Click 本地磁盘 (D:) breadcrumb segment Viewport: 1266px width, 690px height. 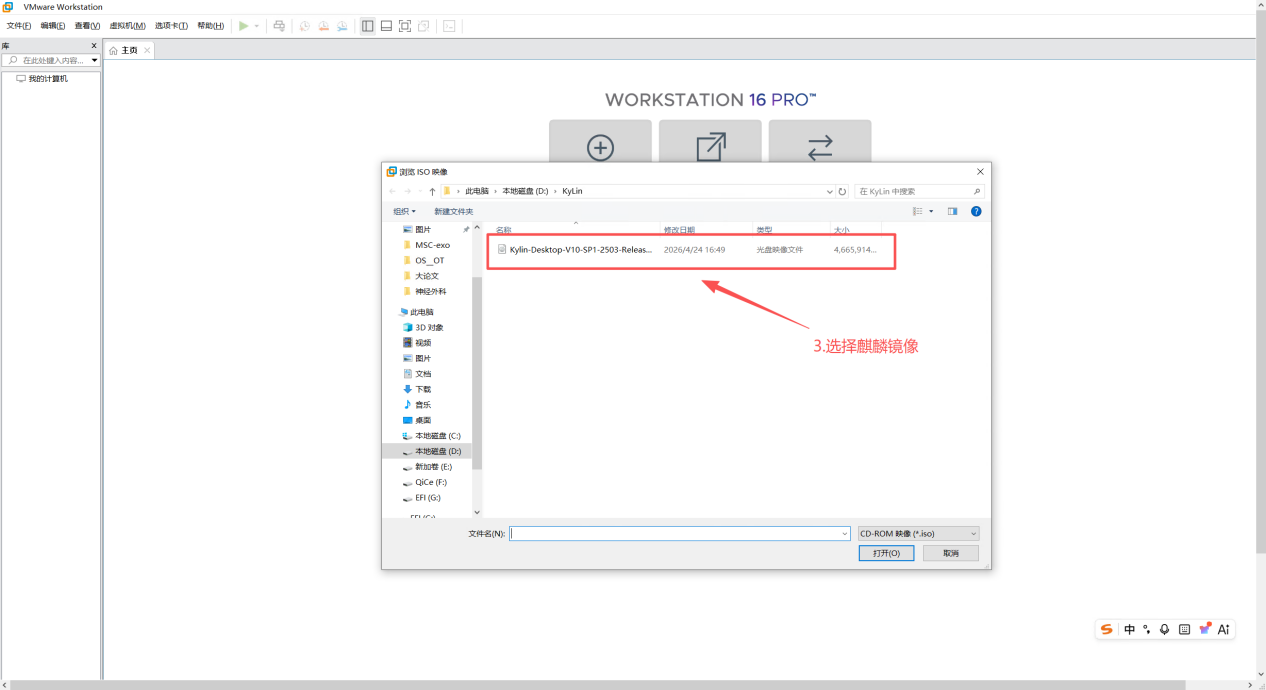point(525,191)
